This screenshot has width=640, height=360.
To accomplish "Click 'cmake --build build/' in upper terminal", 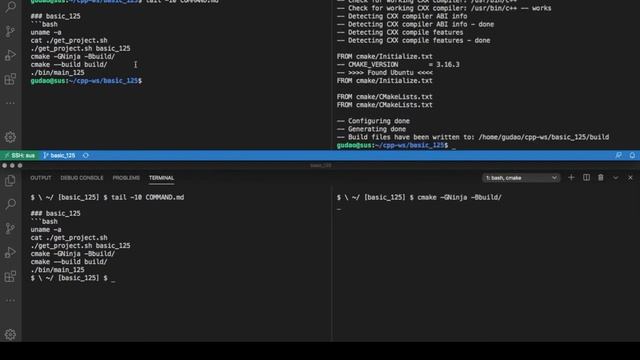I will (x=69, y=64).
